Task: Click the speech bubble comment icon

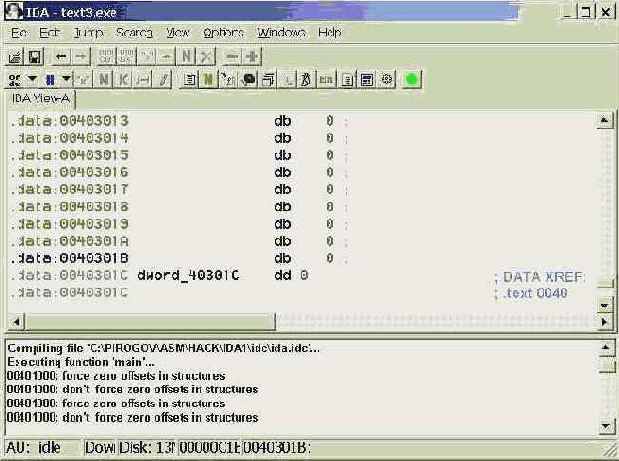Action: point(249,79)
